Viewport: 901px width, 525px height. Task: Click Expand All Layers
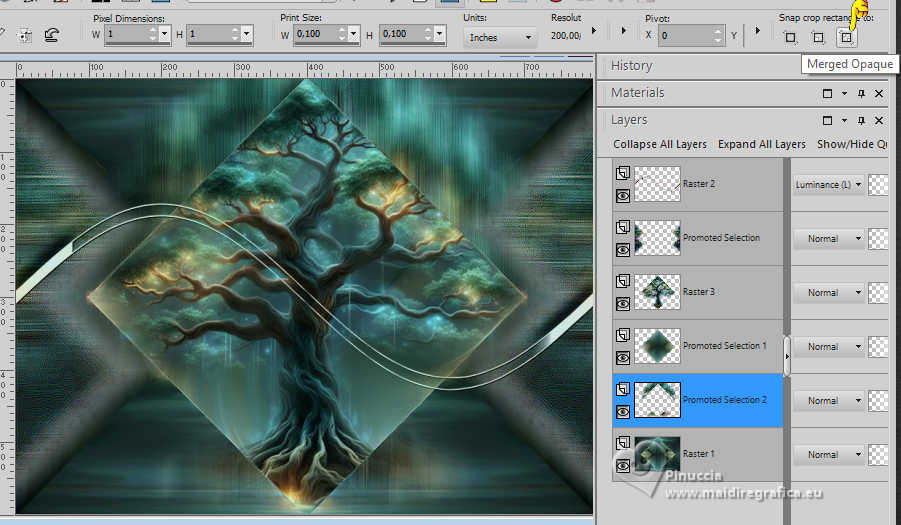point(762,144)
